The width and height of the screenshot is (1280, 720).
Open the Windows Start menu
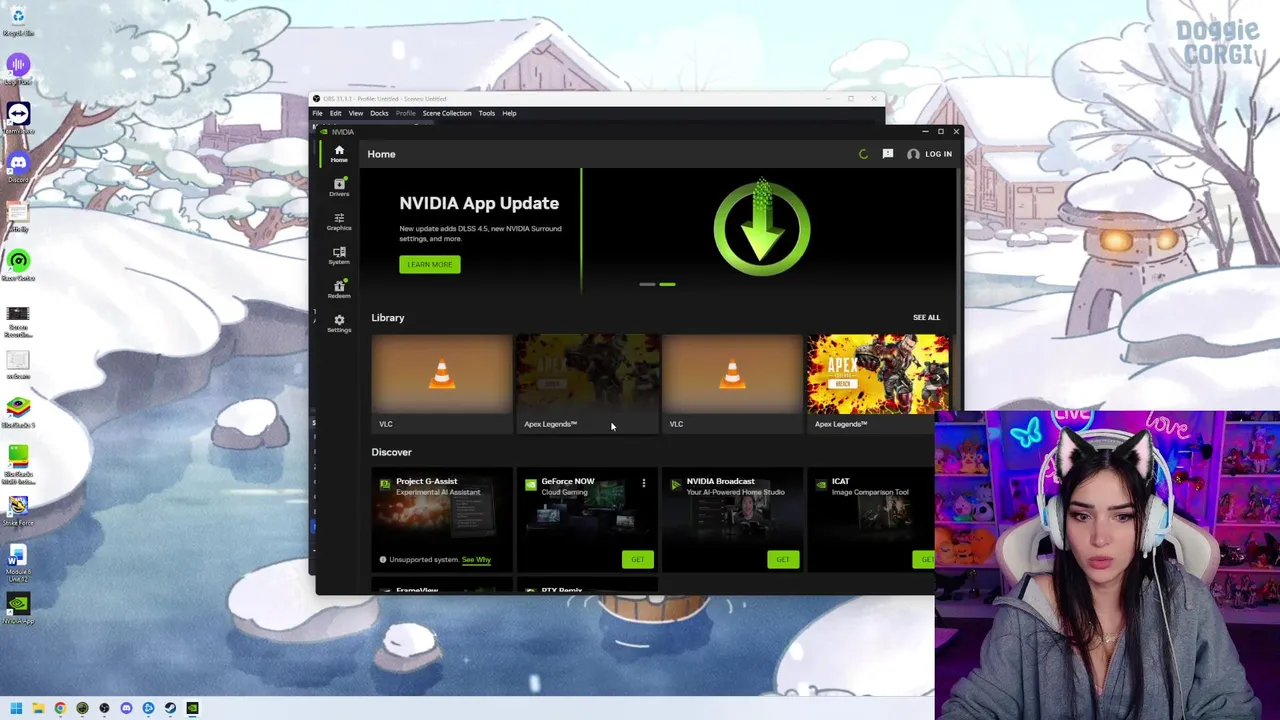tap(16, 708)
